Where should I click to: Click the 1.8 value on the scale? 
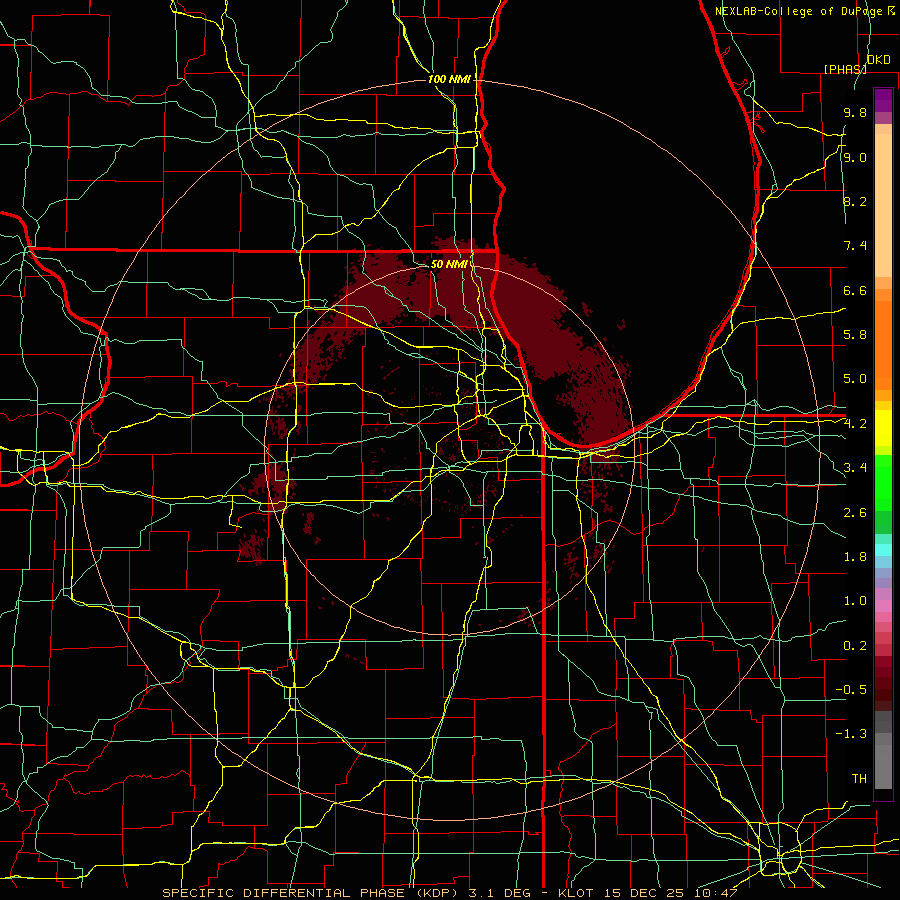855,557
